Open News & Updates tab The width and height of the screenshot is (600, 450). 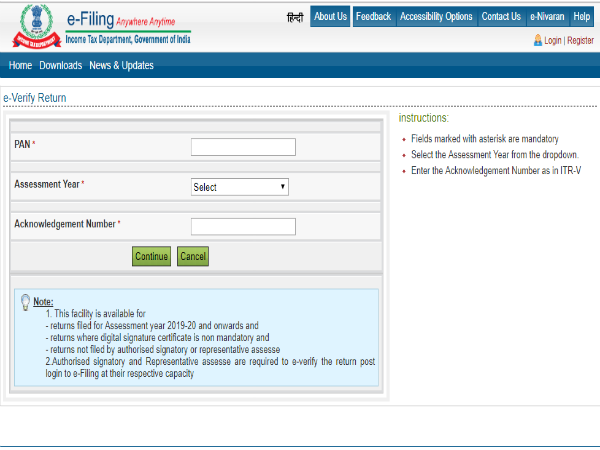pyautogui.click(x=121, y=66)
